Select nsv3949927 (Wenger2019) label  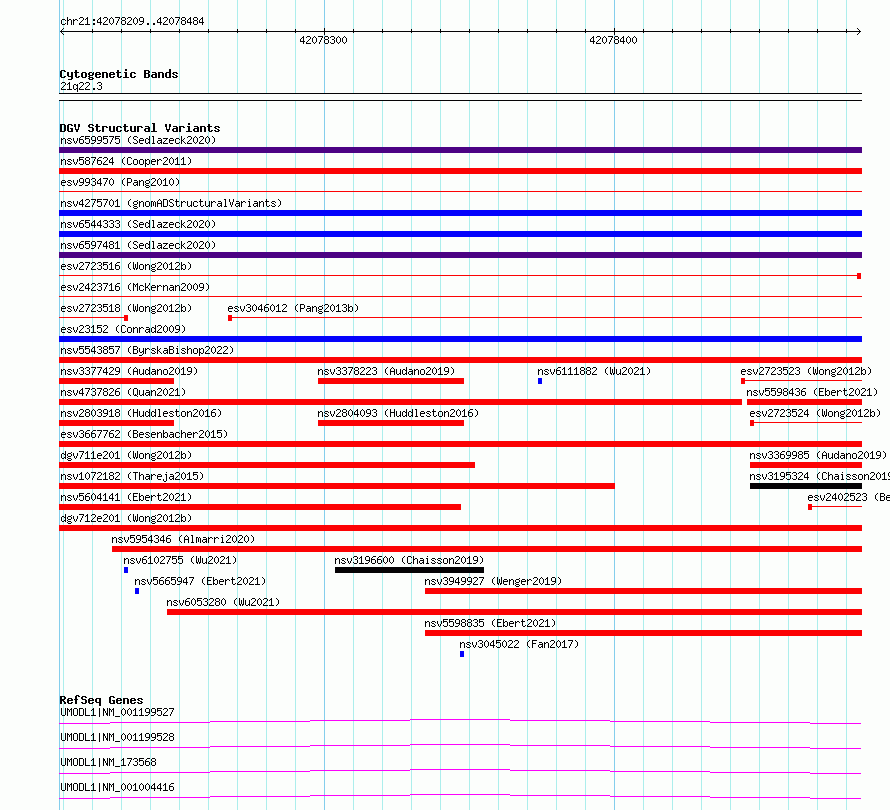[493, 581]
